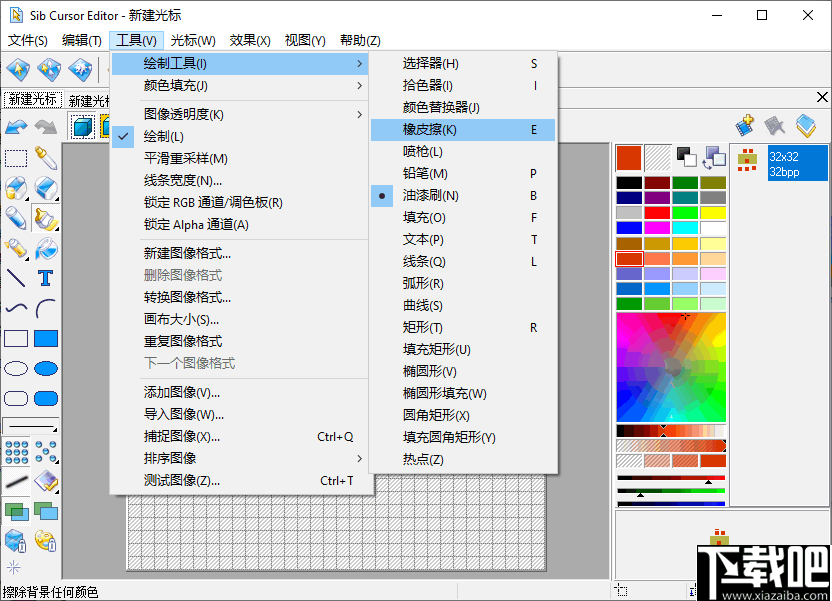Image resolution: width=832 pixels, height=601 pixels.
Task: Select the fill bucket tool
Action: [x=44, y=249]
